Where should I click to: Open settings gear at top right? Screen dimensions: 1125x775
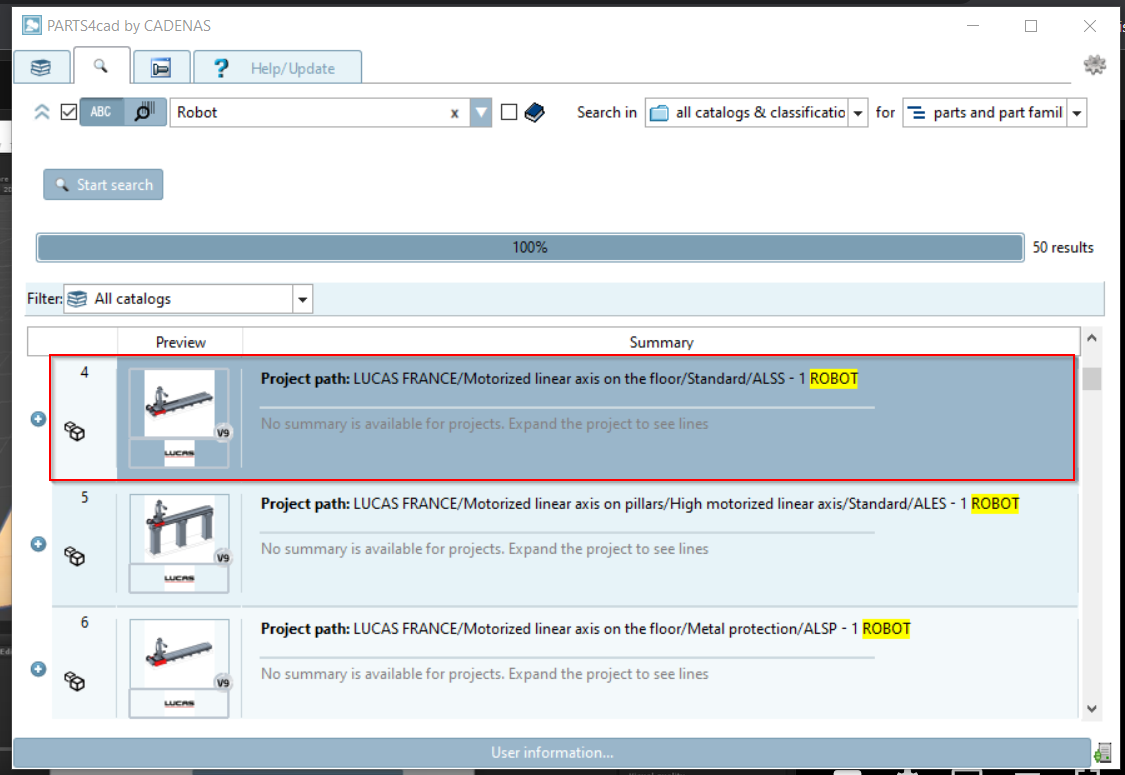[1094, 65]
